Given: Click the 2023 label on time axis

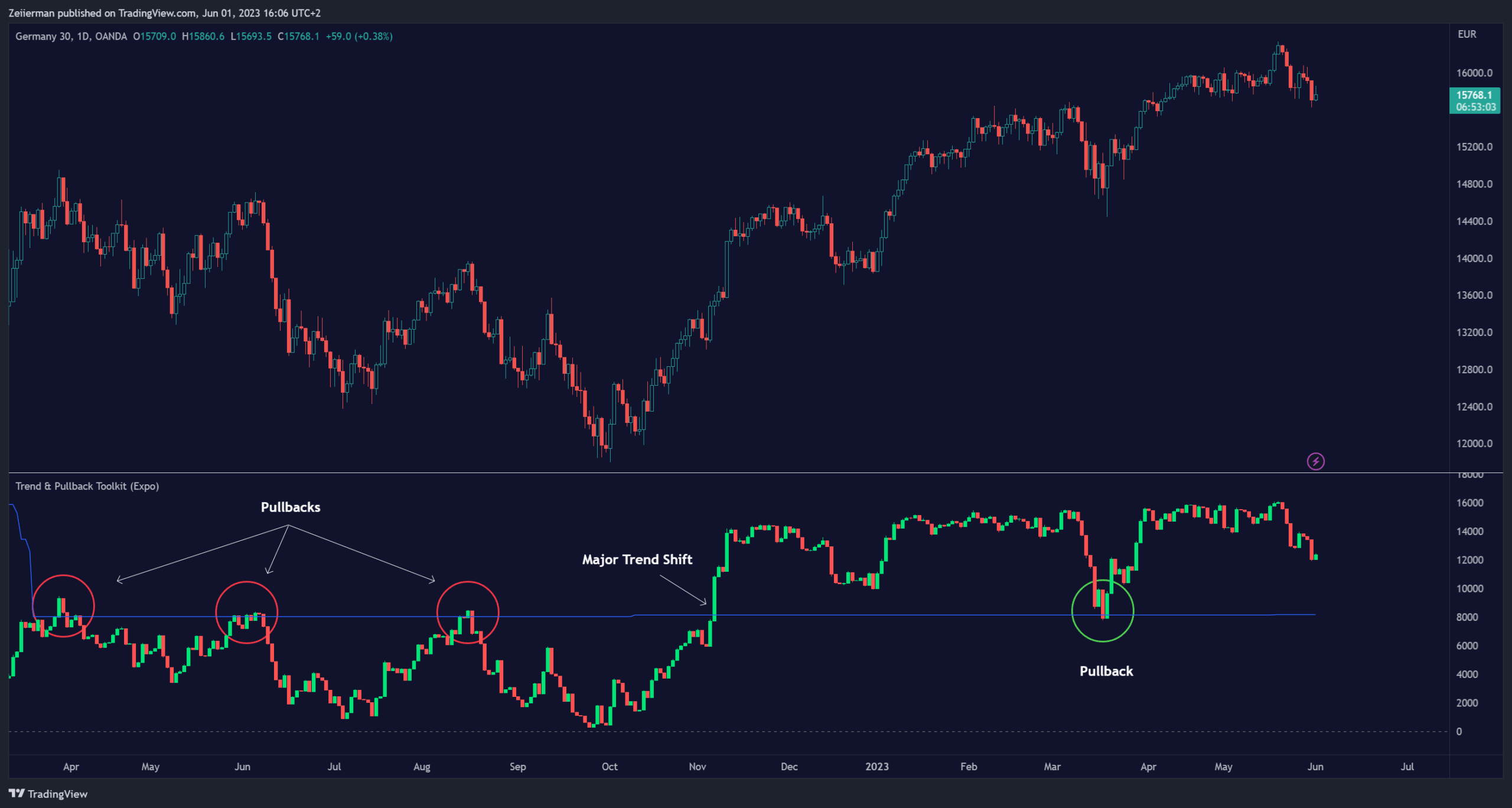Looking at the screenshot, I should (x=877, y=767).
